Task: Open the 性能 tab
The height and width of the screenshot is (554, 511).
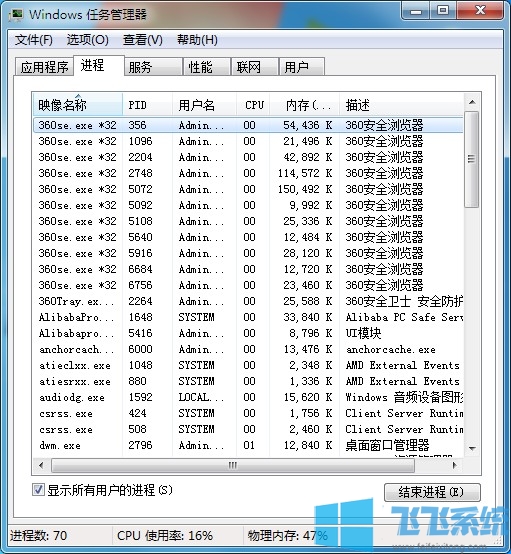Action: click(207, 67)
